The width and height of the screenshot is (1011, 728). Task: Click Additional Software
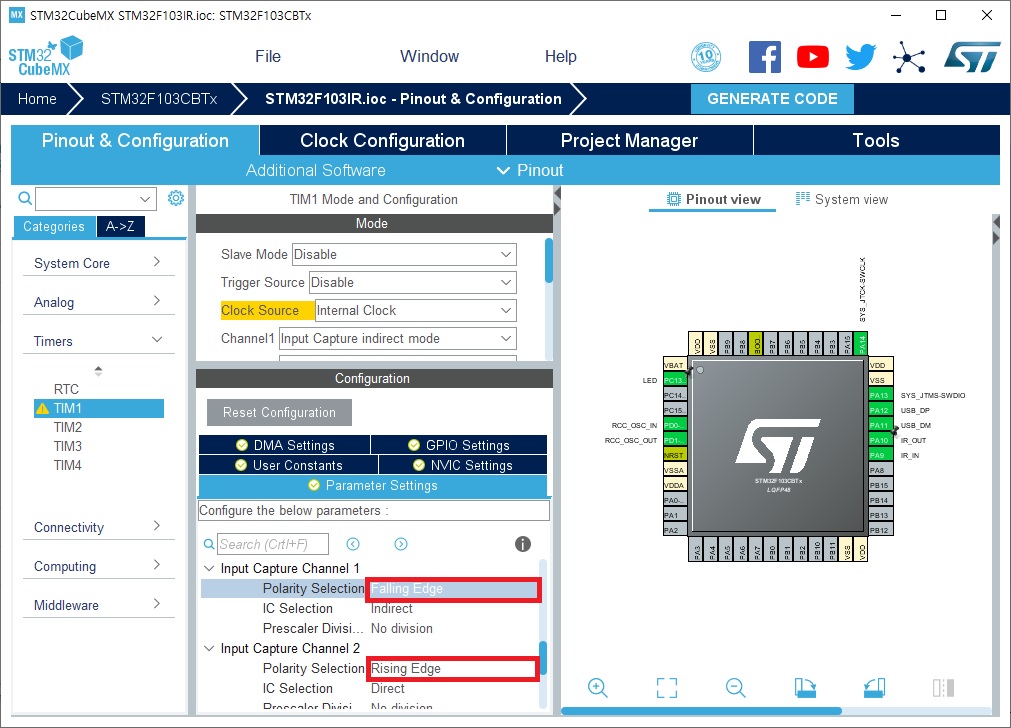[x=315, y=170]
